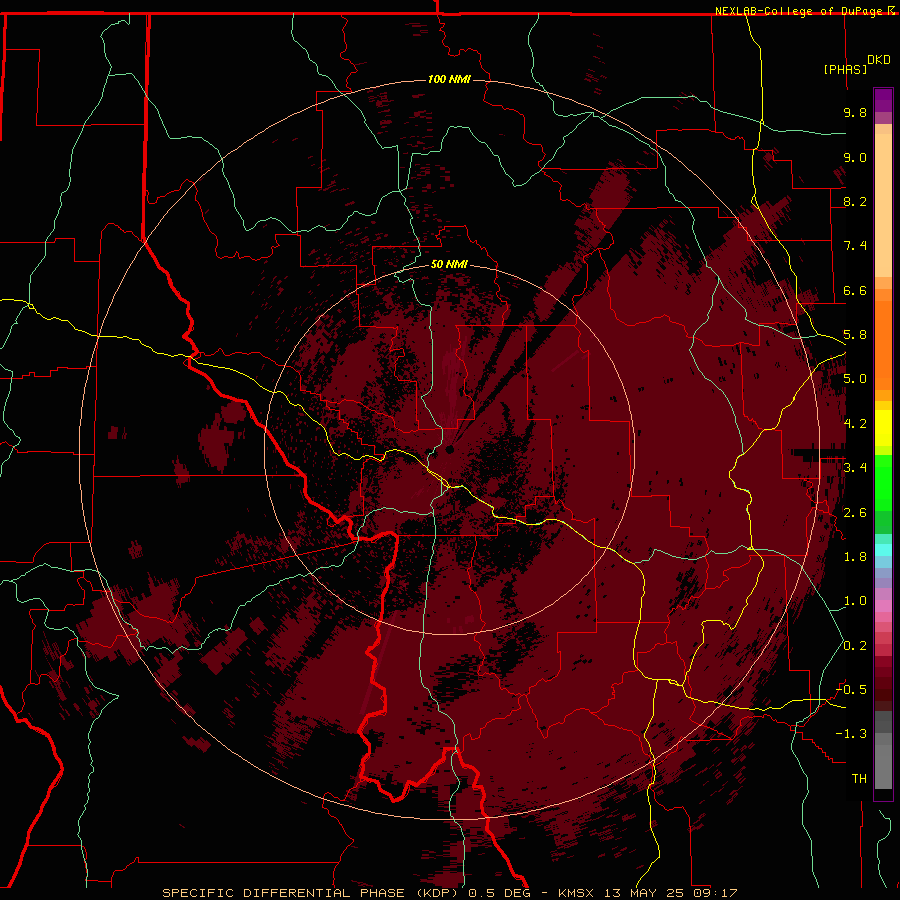
Task: Select the yellow segment of the color bar
Action: [883, 428]
